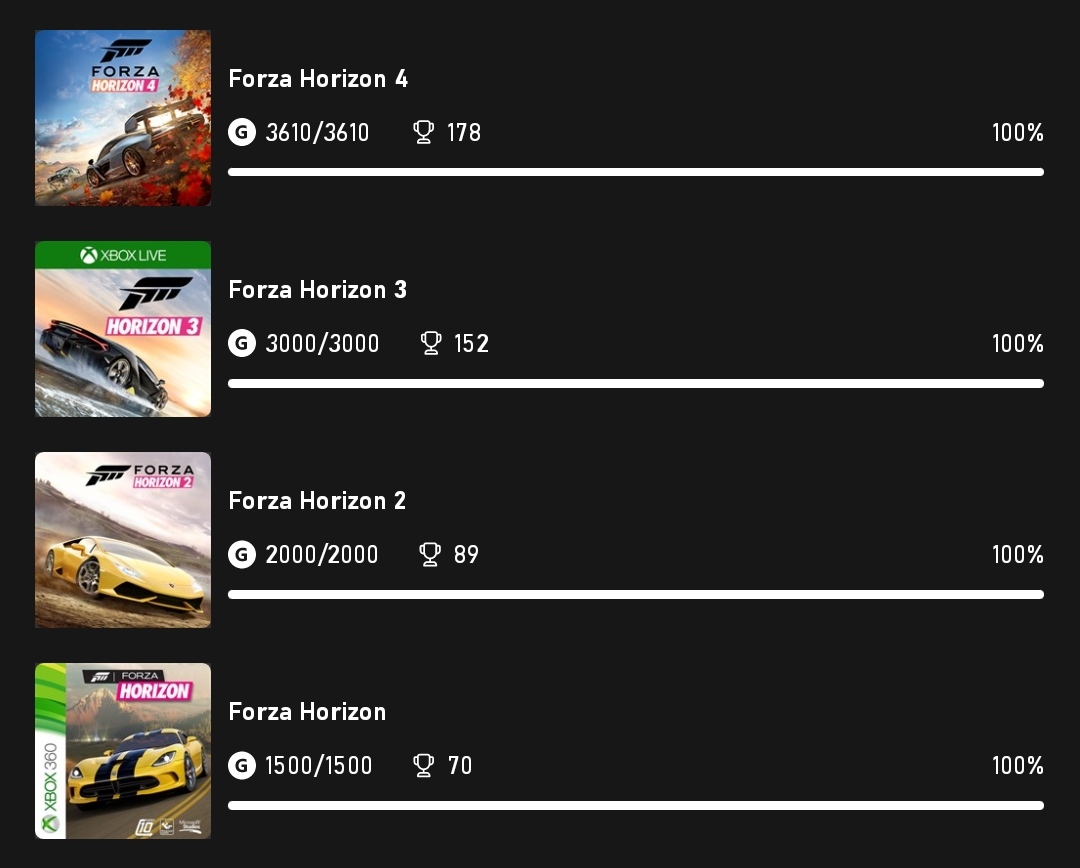Click the XBOX LIVE banner on Forza Horizon 3 art
Image resolution: width=1080 pixels, height=868 pixels.
click(x=122, y=255)
